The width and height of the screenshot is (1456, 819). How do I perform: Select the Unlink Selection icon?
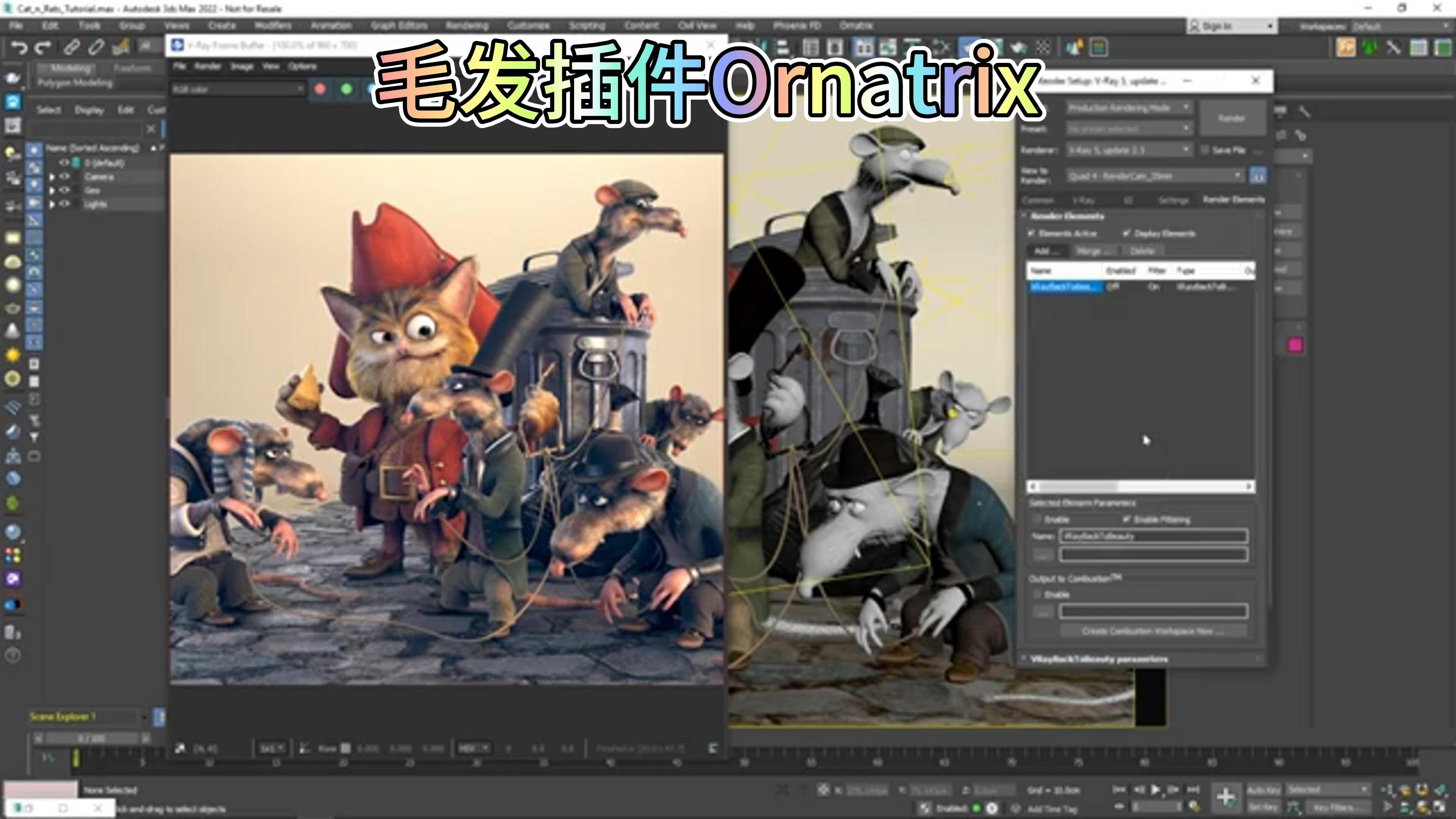(x=96, y=48)
